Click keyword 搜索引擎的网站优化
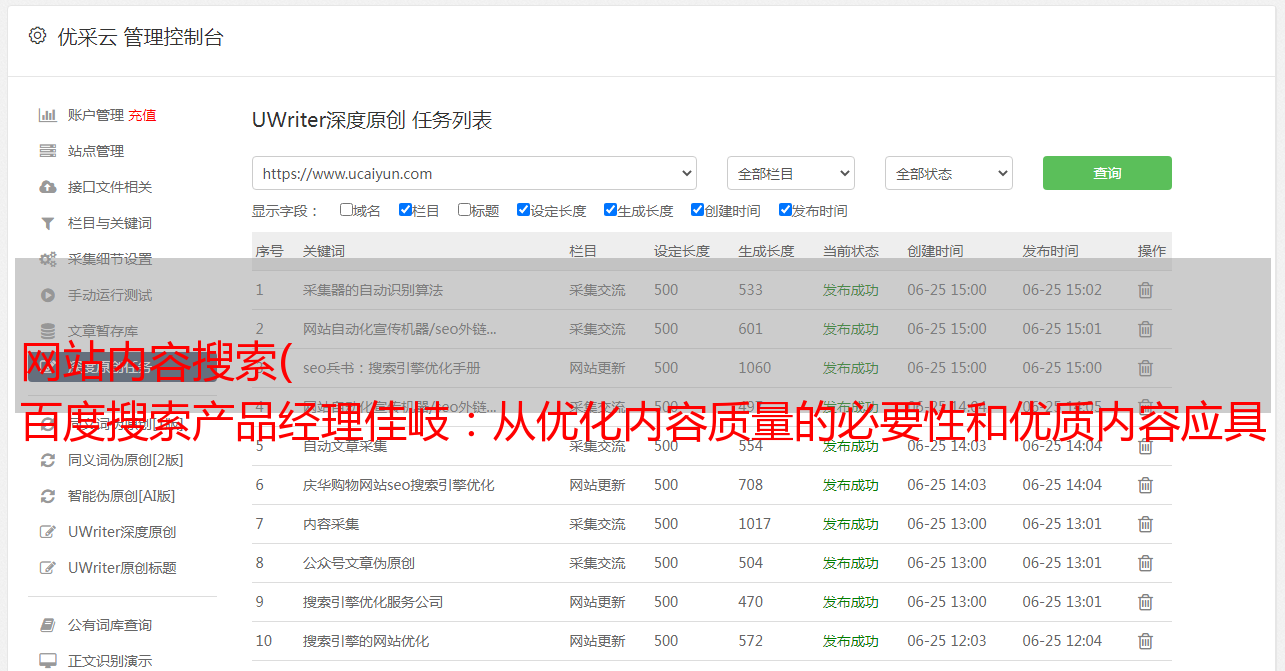Viewport: 1285px width, 671px height. [366, 641]
